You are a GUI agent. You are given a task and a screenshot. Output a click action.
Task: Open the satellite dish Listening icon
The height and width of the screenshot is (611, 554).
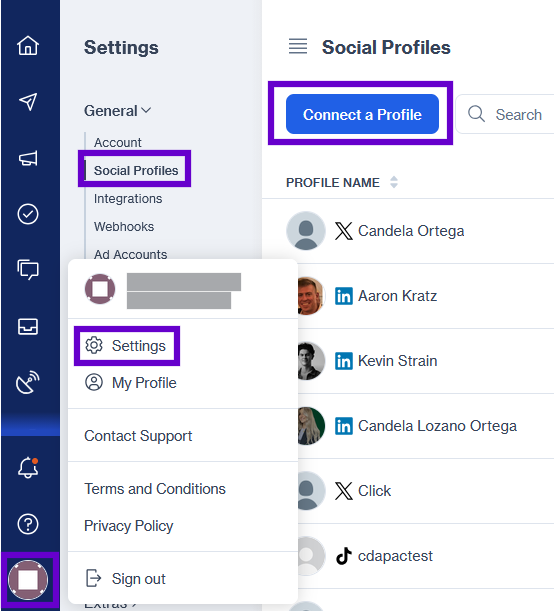pyautogui.click(x=28, y=382)
